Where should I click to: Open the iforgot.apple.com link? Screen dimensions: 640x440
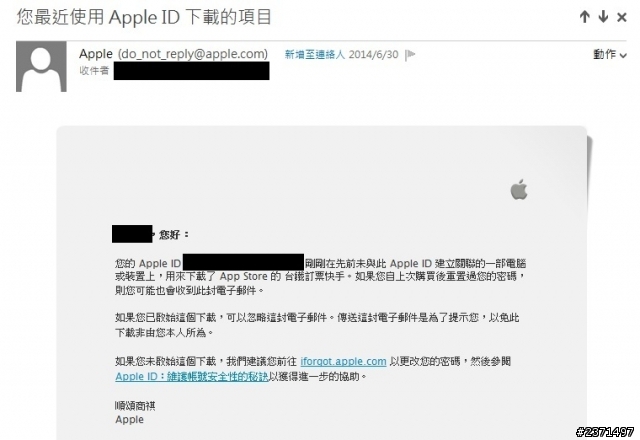point(343,362)
